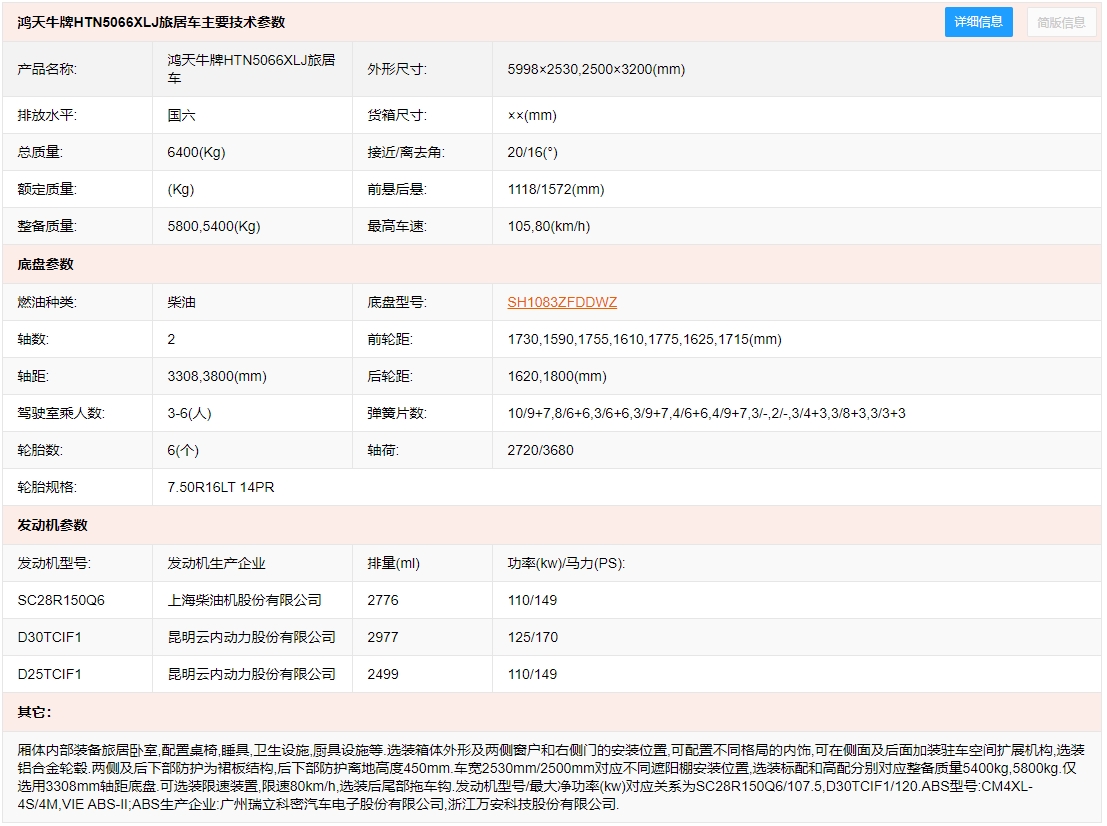Click the 底盘参数 section header
This screenshot has width=1107, height=826.
tap(45, 265)
